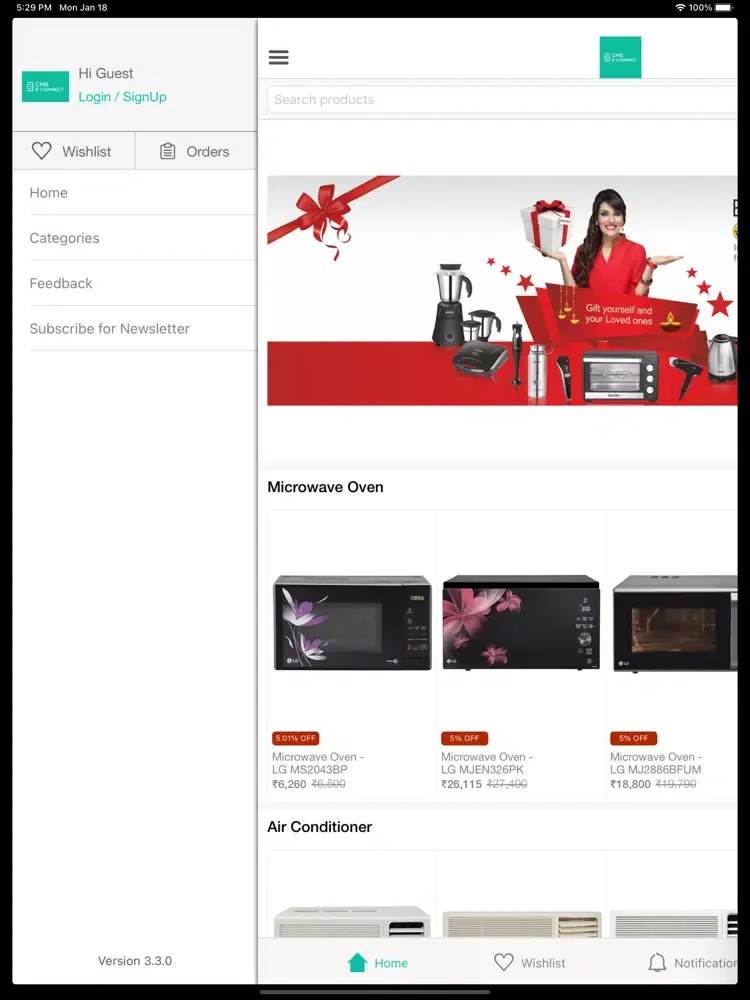Tap the Air Conditioner section heading

coord(320,827)
